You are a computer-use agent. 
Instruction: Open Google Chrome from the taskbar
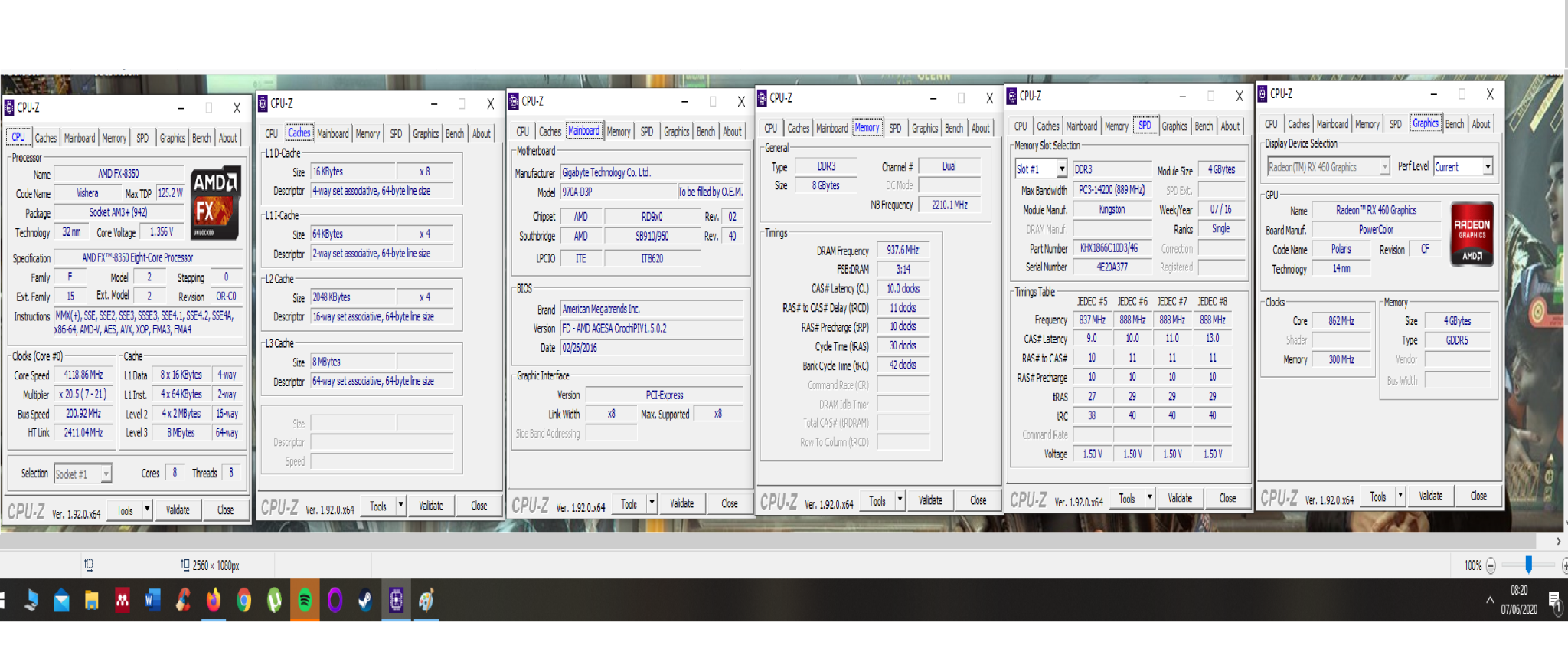point(244,601)
